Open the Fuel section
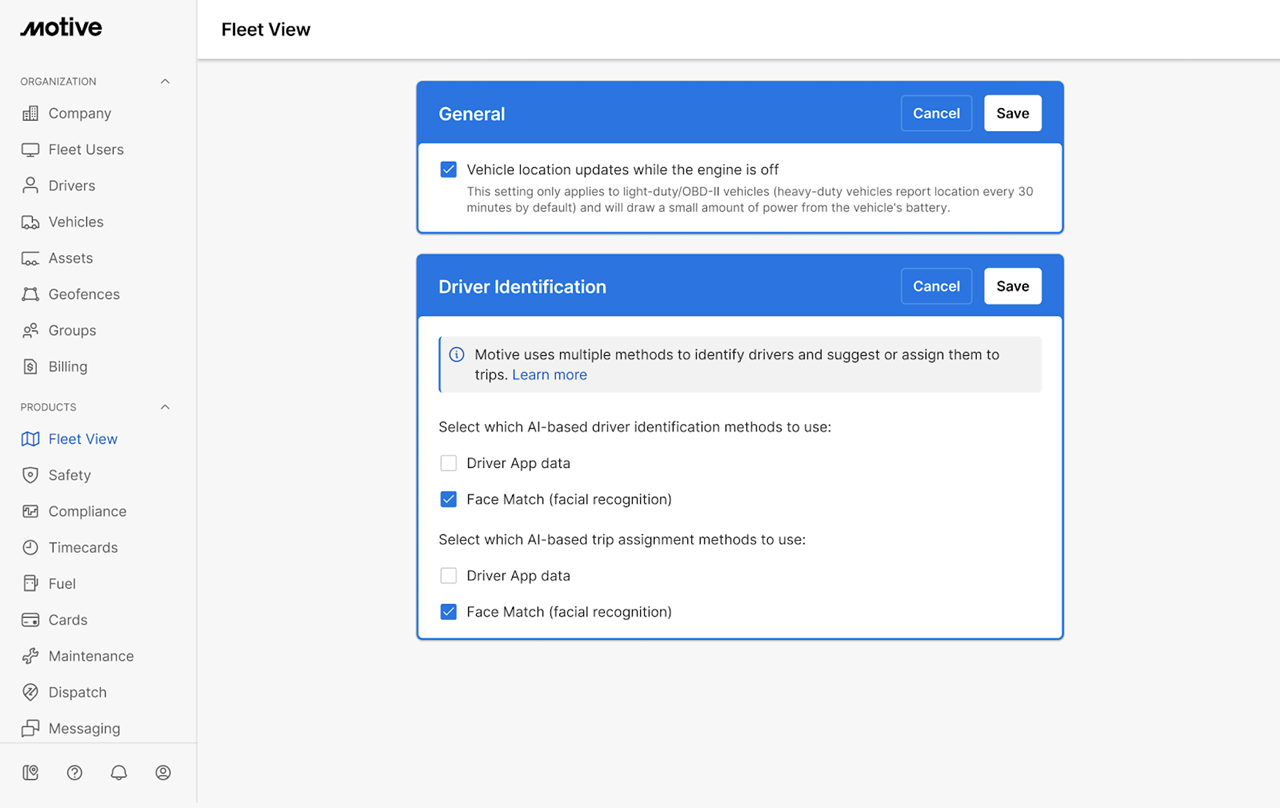1280x808 pixels. [x=62, y=583]
